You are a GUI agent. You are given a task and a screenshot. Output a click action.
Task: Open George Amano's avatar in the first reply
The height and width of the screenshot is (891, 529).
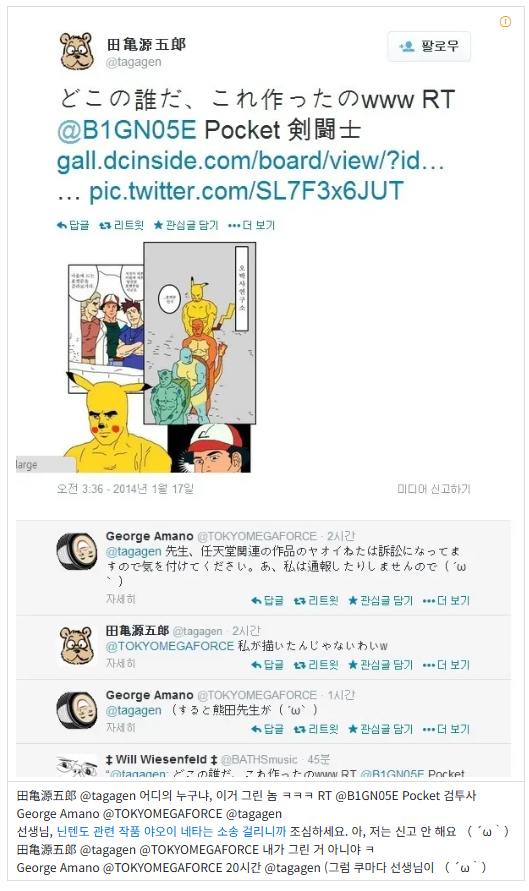[77, 551]
